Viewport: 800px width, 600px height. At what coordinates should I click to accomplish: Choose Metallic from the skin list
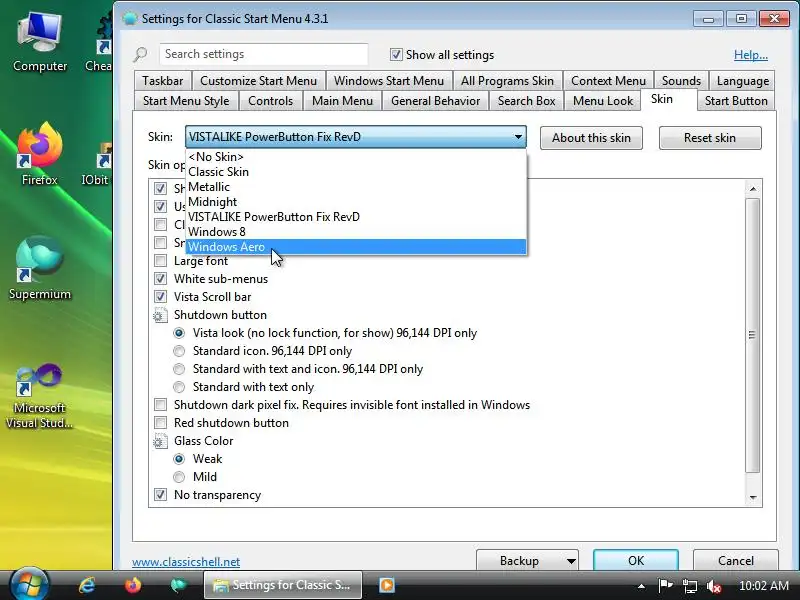tap(356, 187)
